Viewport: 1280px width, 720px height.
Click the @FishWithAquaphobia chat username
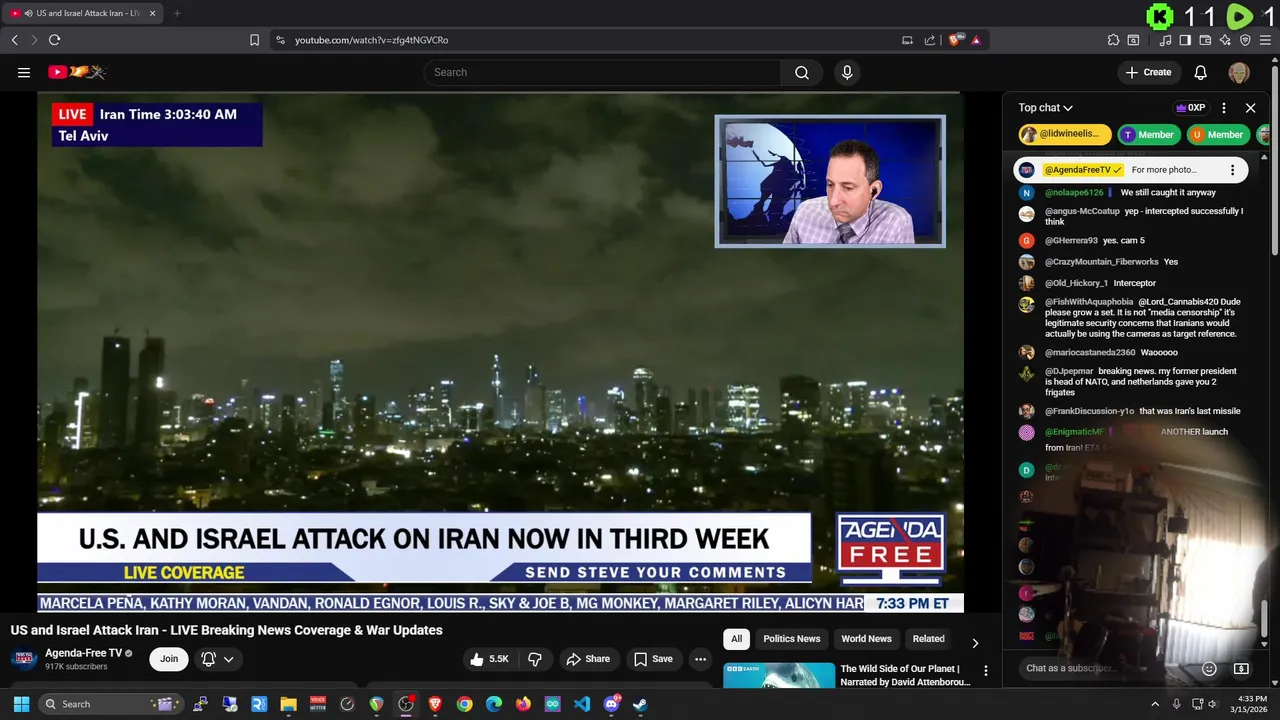pyautogui.click(x=1089, y=302)
